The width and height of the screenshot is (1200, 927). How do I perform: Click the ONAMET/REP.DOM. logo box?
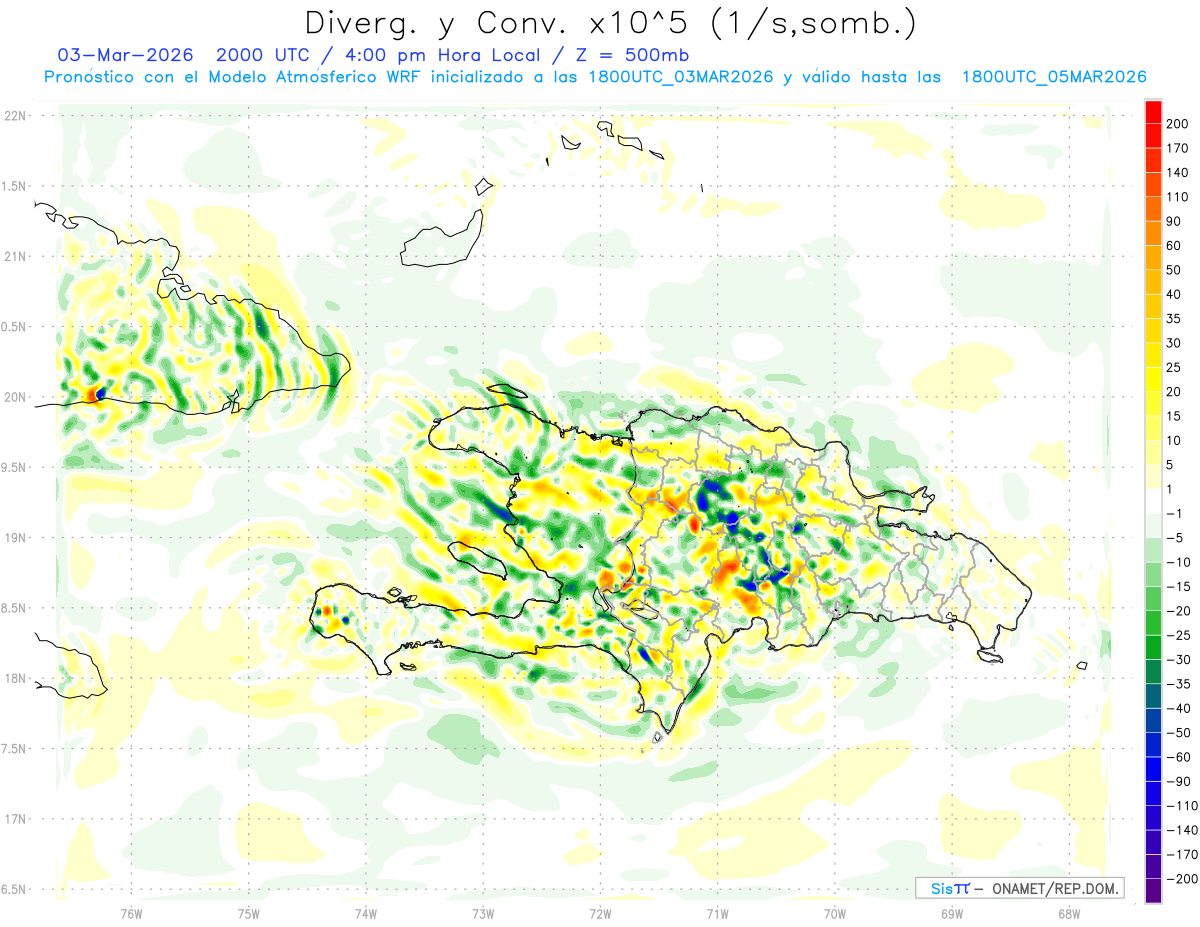tap(1019, 888)
